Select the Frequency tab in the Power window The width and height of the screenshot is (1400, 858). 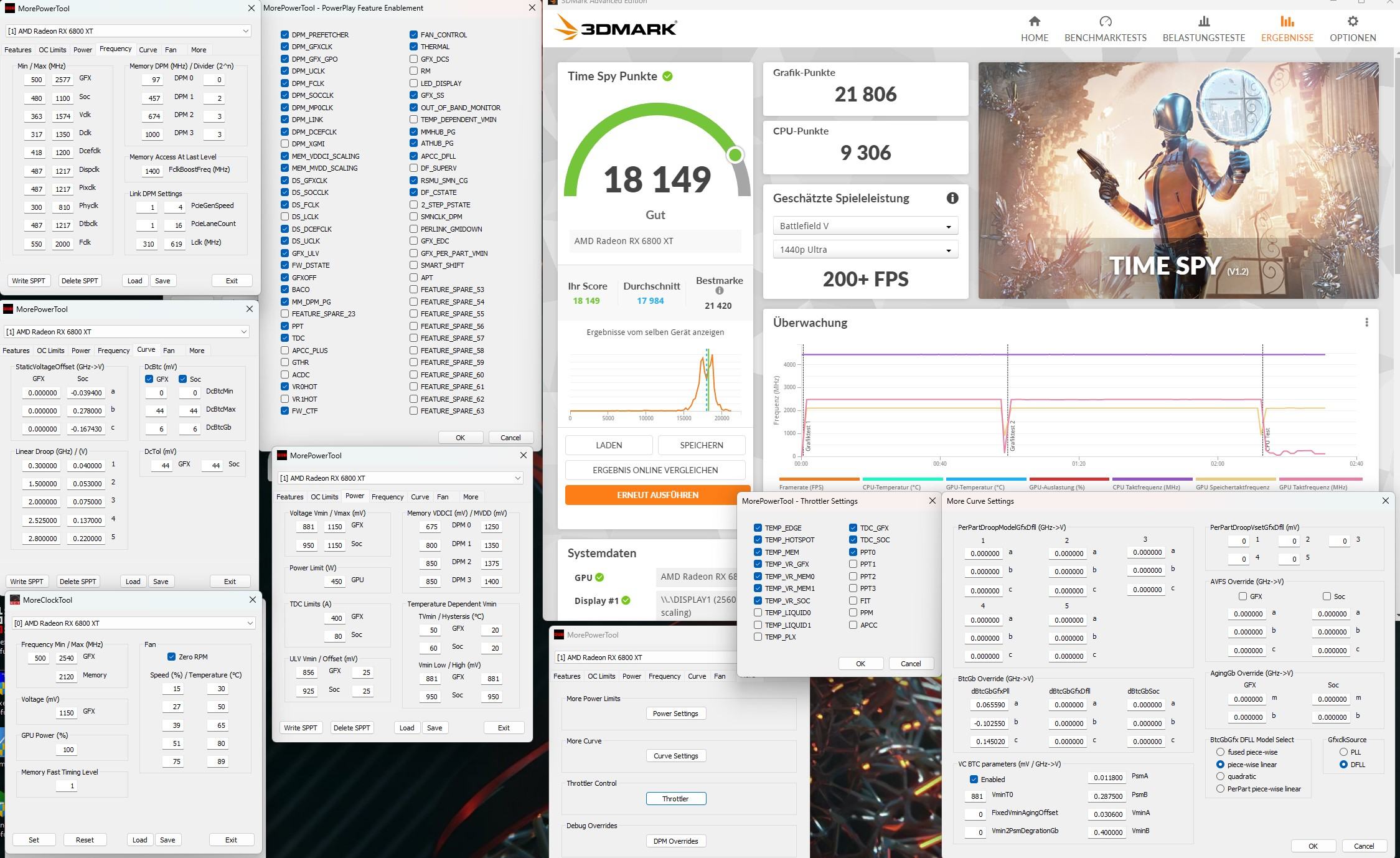click(387, 497)
